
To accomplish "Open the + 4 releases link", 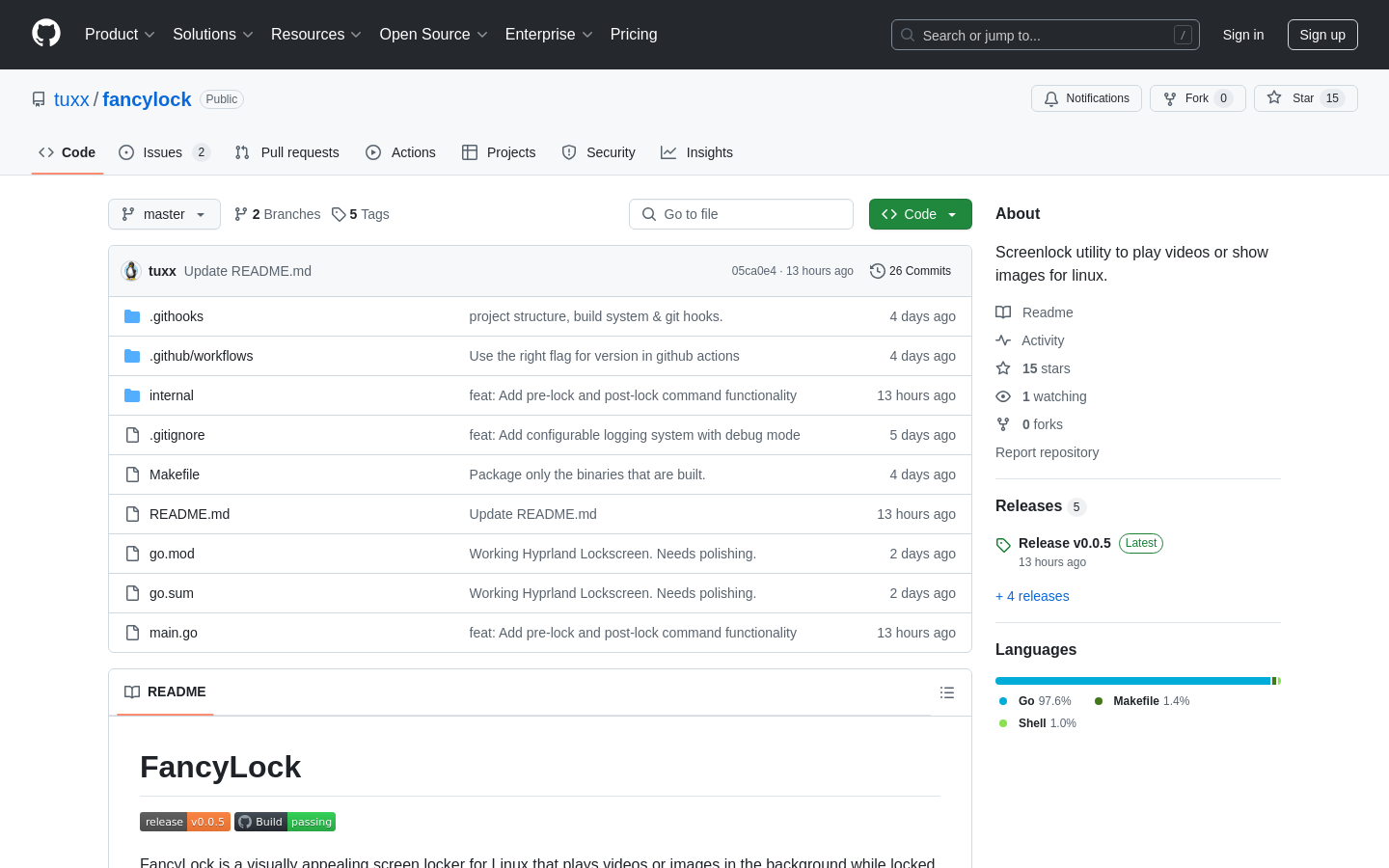I will [x=1032, y=596].
